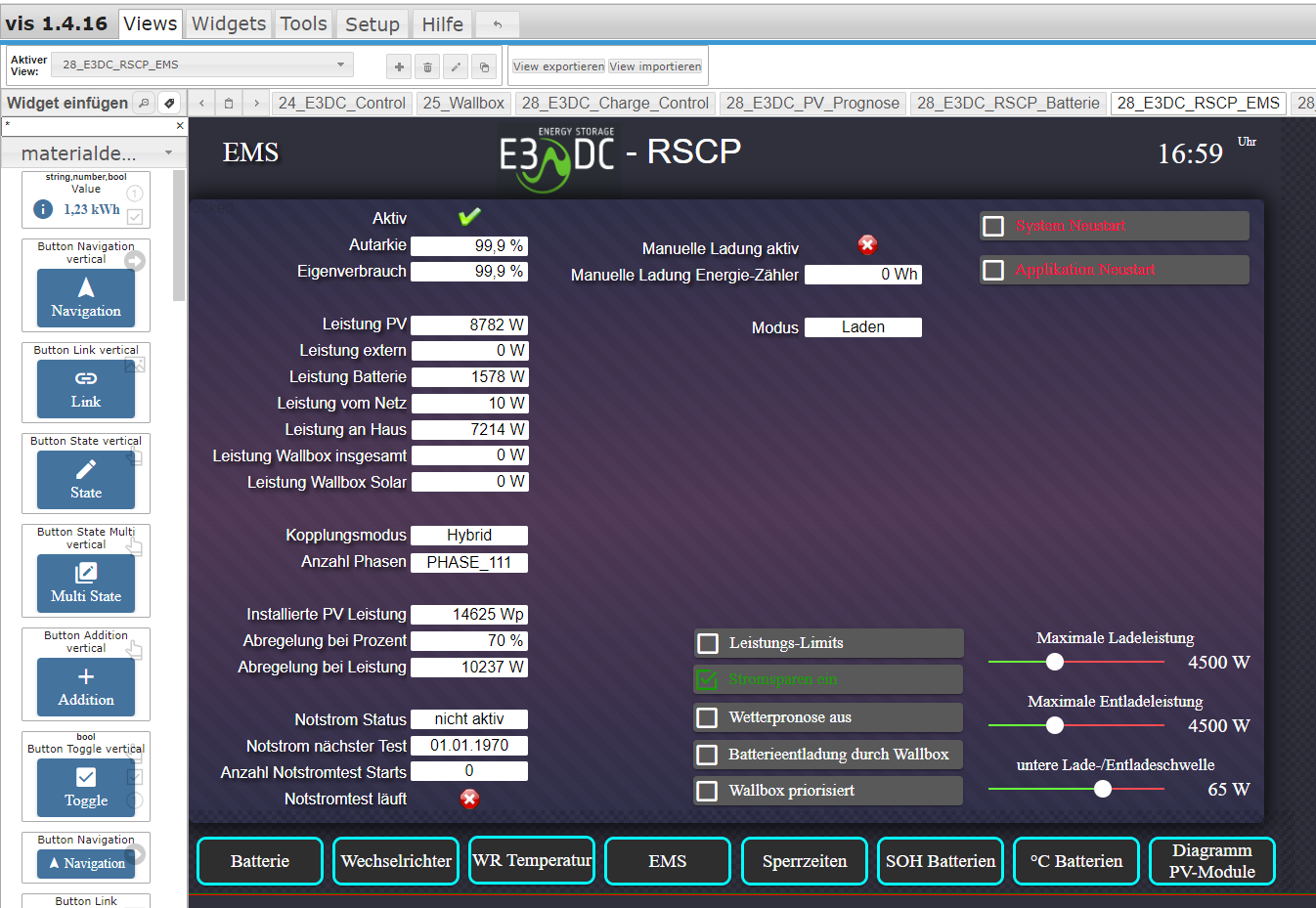Click the Sperrzeiten button
The height and width of the screenshot is (908, 1316).
[805, 861]
